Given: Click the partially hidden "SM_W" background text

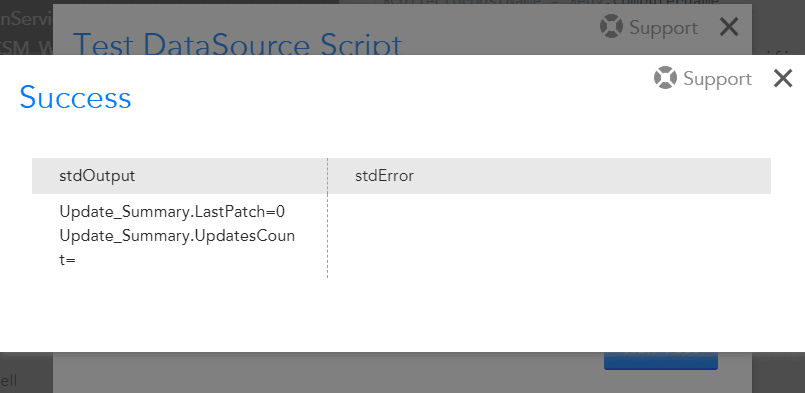Looking at the screenshot, I should click(x=26, y=47).
